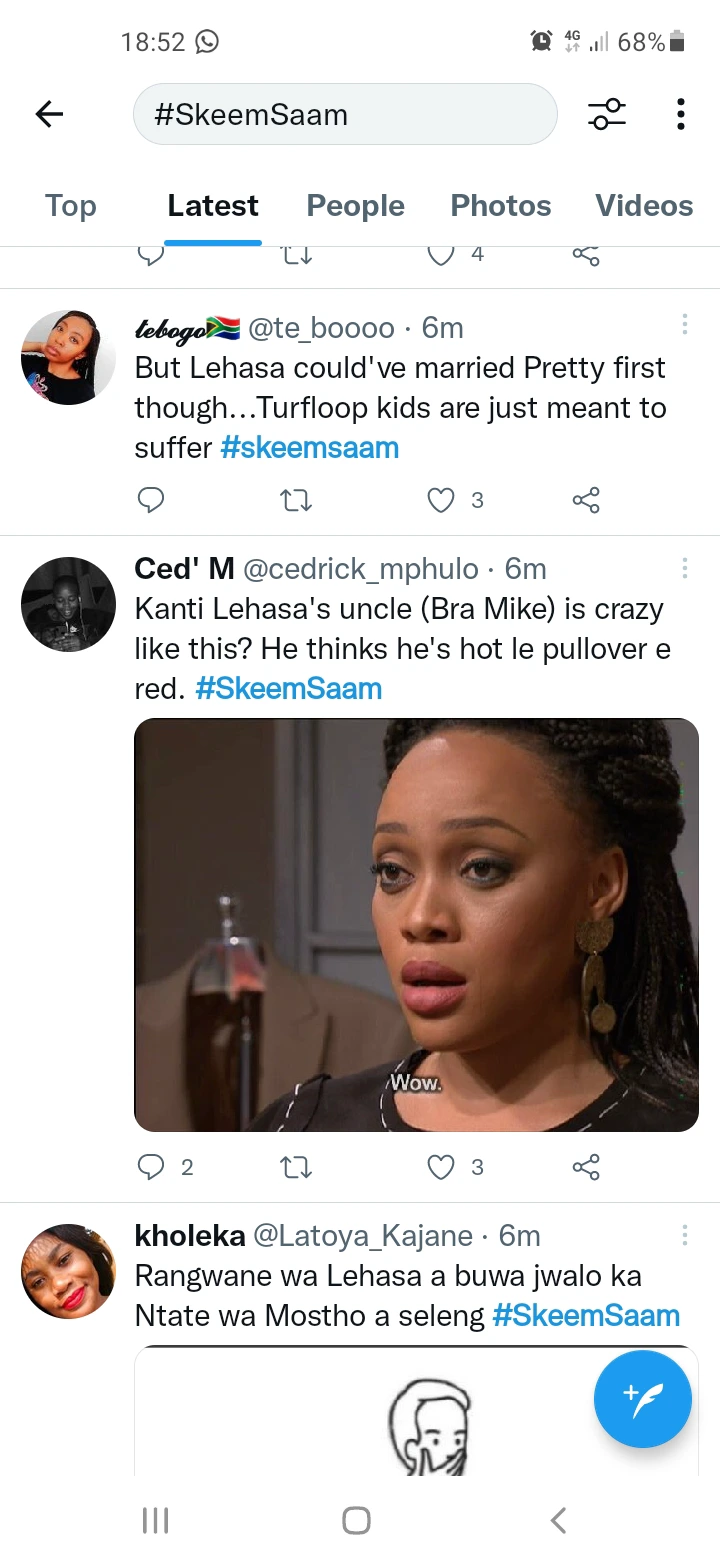Like te_boooo's tweet with 3 likes

pyautogui.click(x=441, y=499)
